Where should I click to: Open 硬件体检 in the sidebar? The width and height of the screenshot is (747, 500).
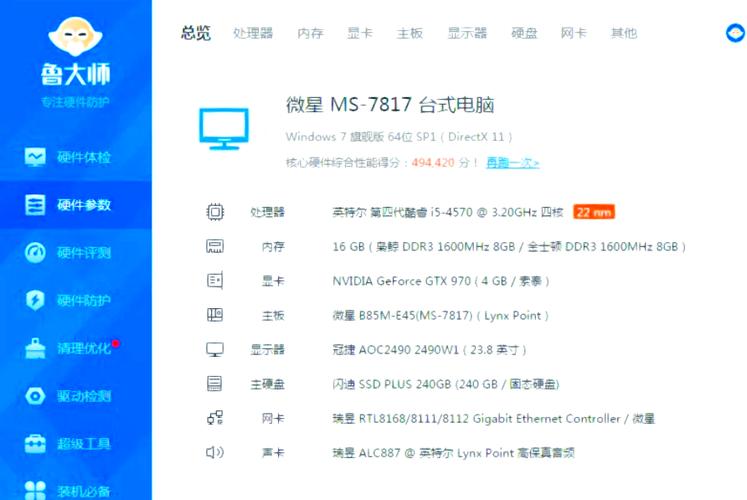tap(76, 157)
